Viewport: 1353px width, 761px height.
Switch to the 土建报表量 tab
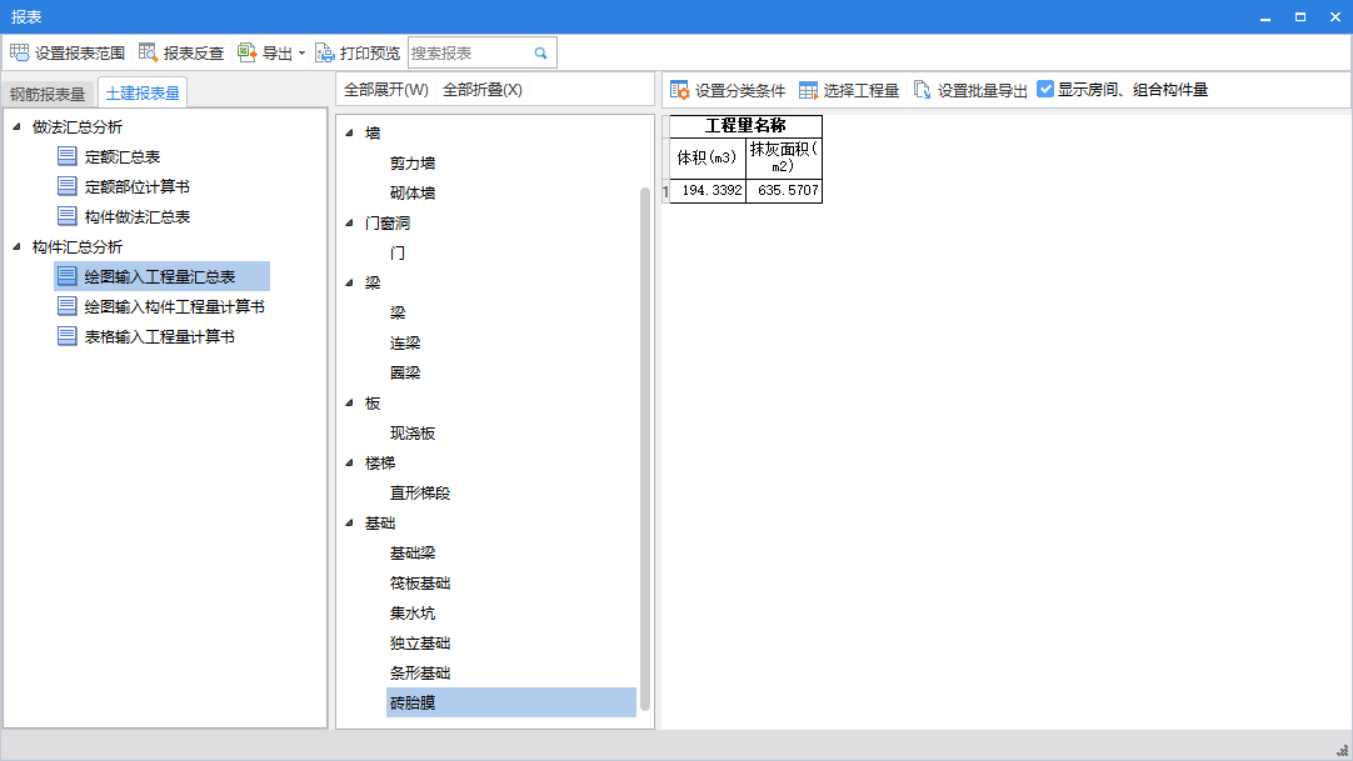point(143,93)
